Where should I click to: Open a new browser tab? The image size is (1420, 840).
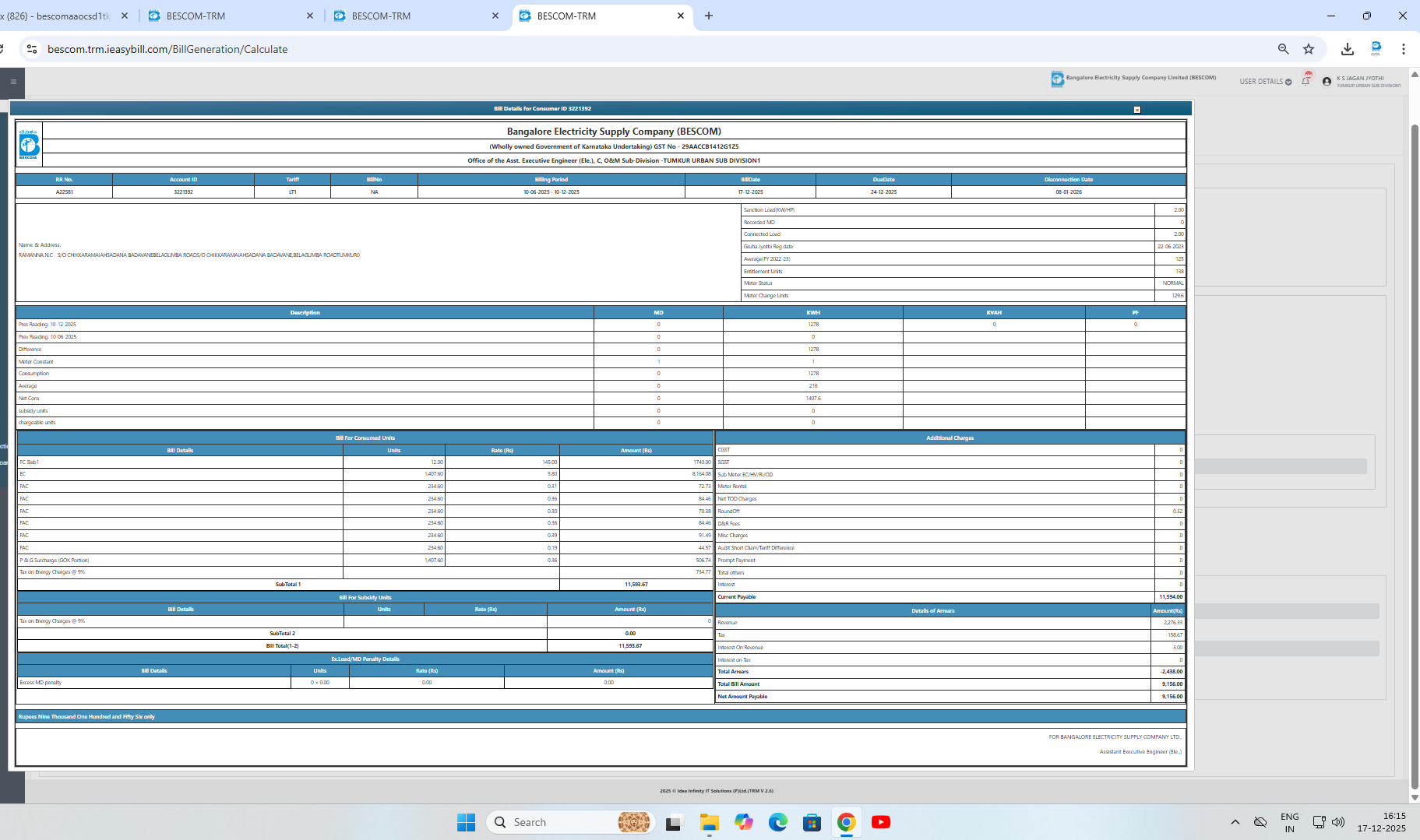pos(708,16)
